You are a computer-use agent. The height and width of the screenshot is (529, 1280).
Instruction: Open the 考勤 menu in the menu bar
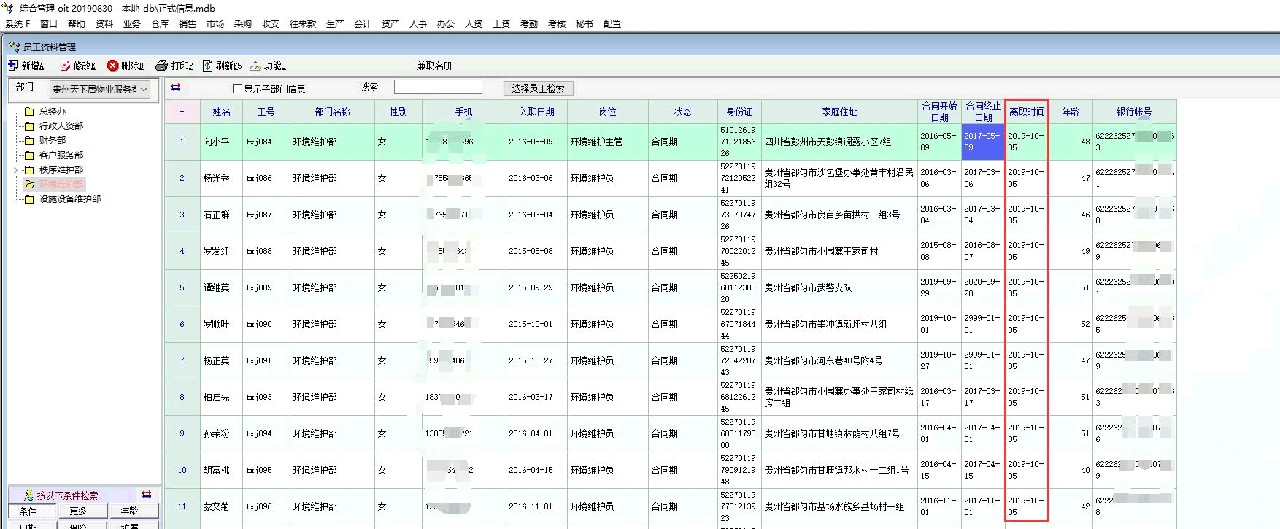point(529,23)
